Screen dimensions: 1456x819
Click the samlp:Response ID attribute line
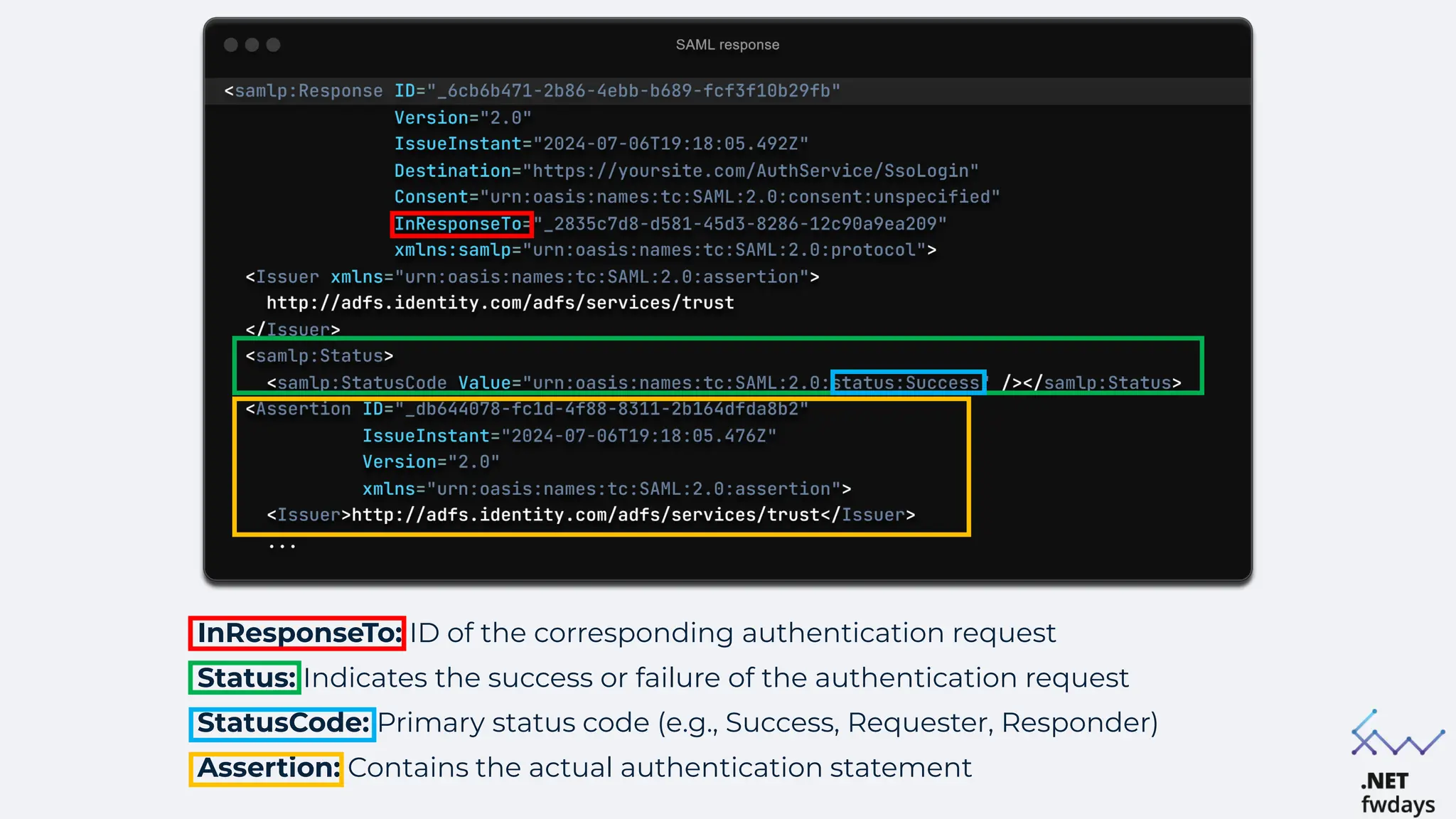[532, 91]
